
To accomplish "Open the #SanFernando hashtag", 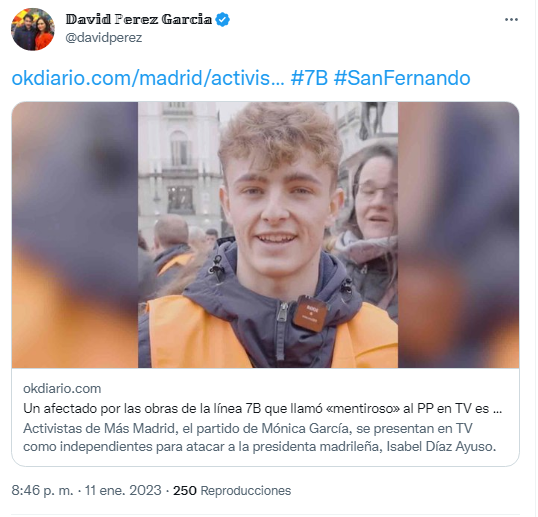I will coord(402,78).
